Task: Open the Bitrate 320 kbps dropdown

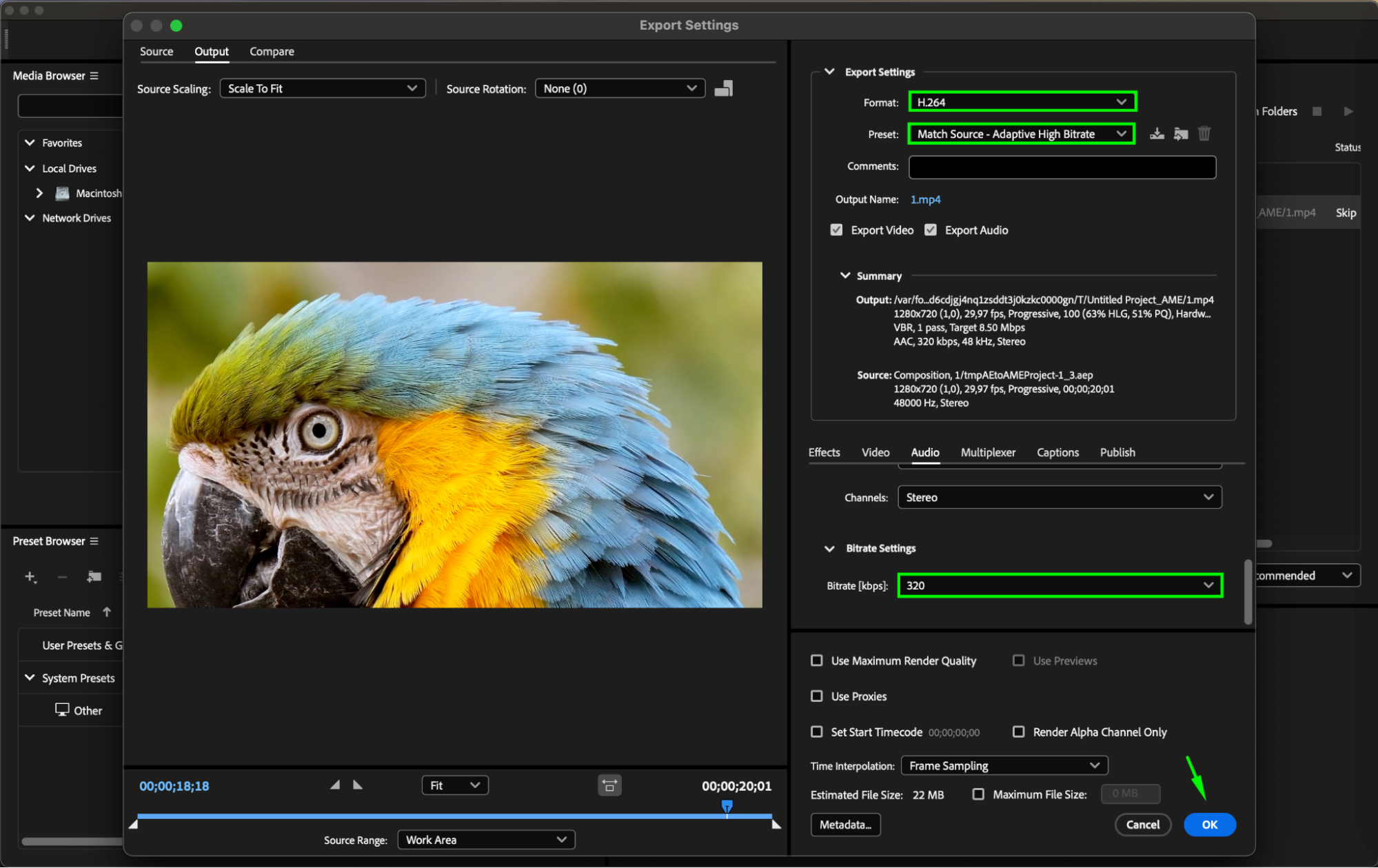Action: 1060,585
